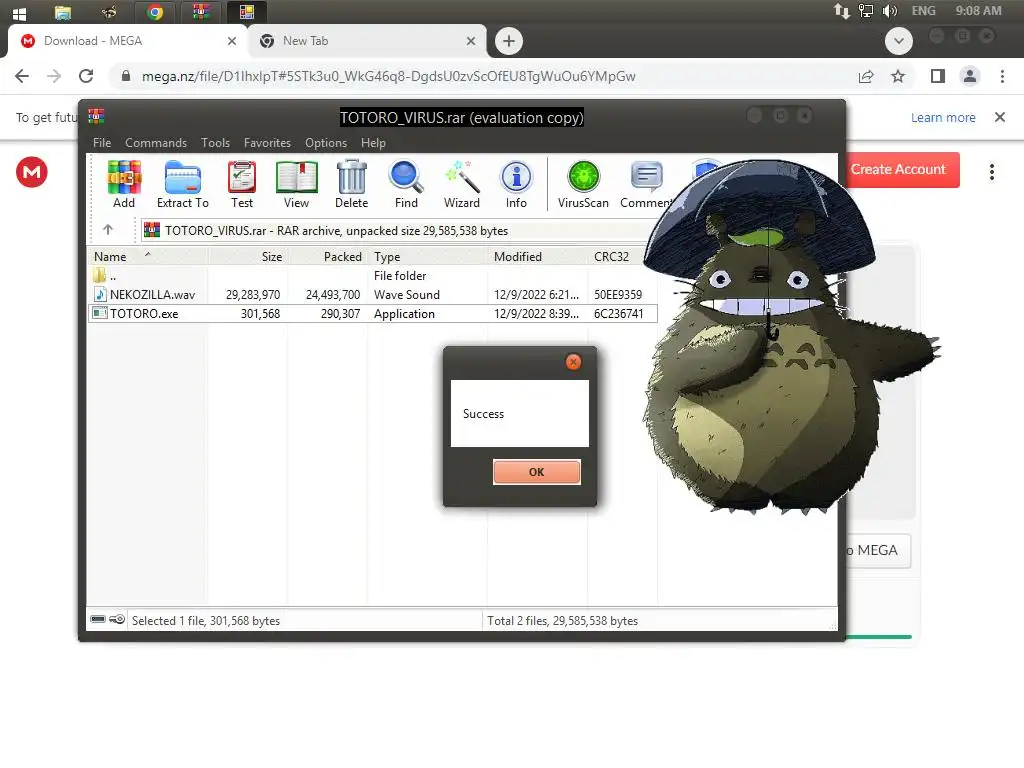This screenshot has width=1024, height=768.
Task: Show archive Info
Action: click(x=516, y=185)
